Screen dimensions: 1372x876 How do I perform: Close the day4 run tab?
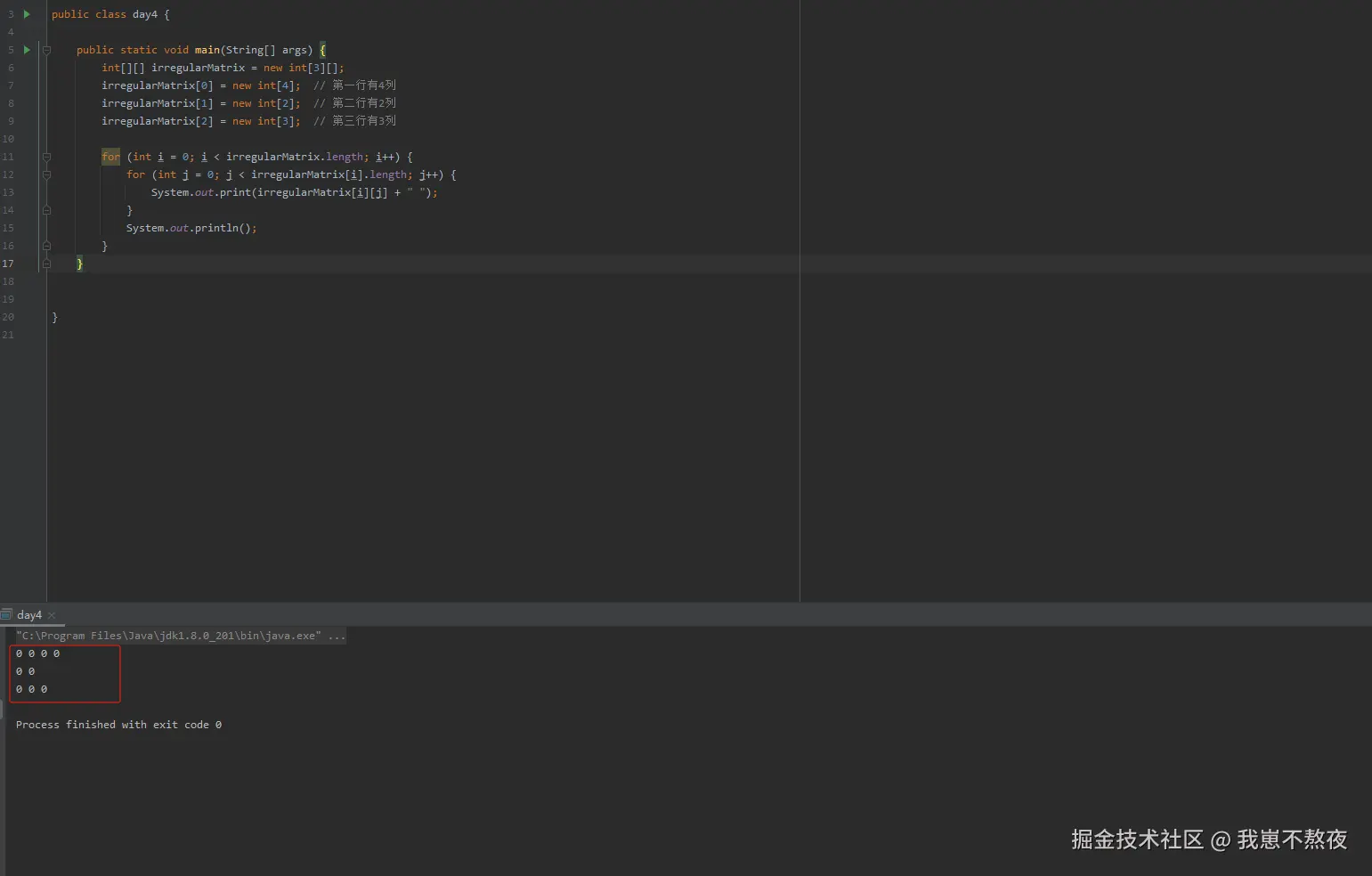point(52,615)
